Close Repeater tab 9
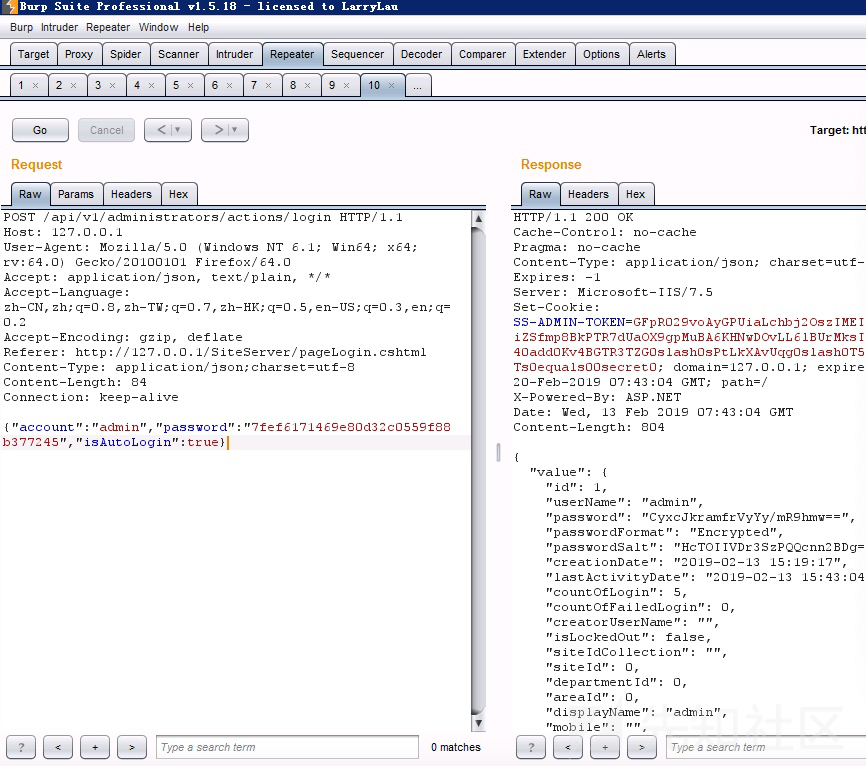The height and width of the screenshot is (766, 866). pyautogui.click(x=346, y=86)
